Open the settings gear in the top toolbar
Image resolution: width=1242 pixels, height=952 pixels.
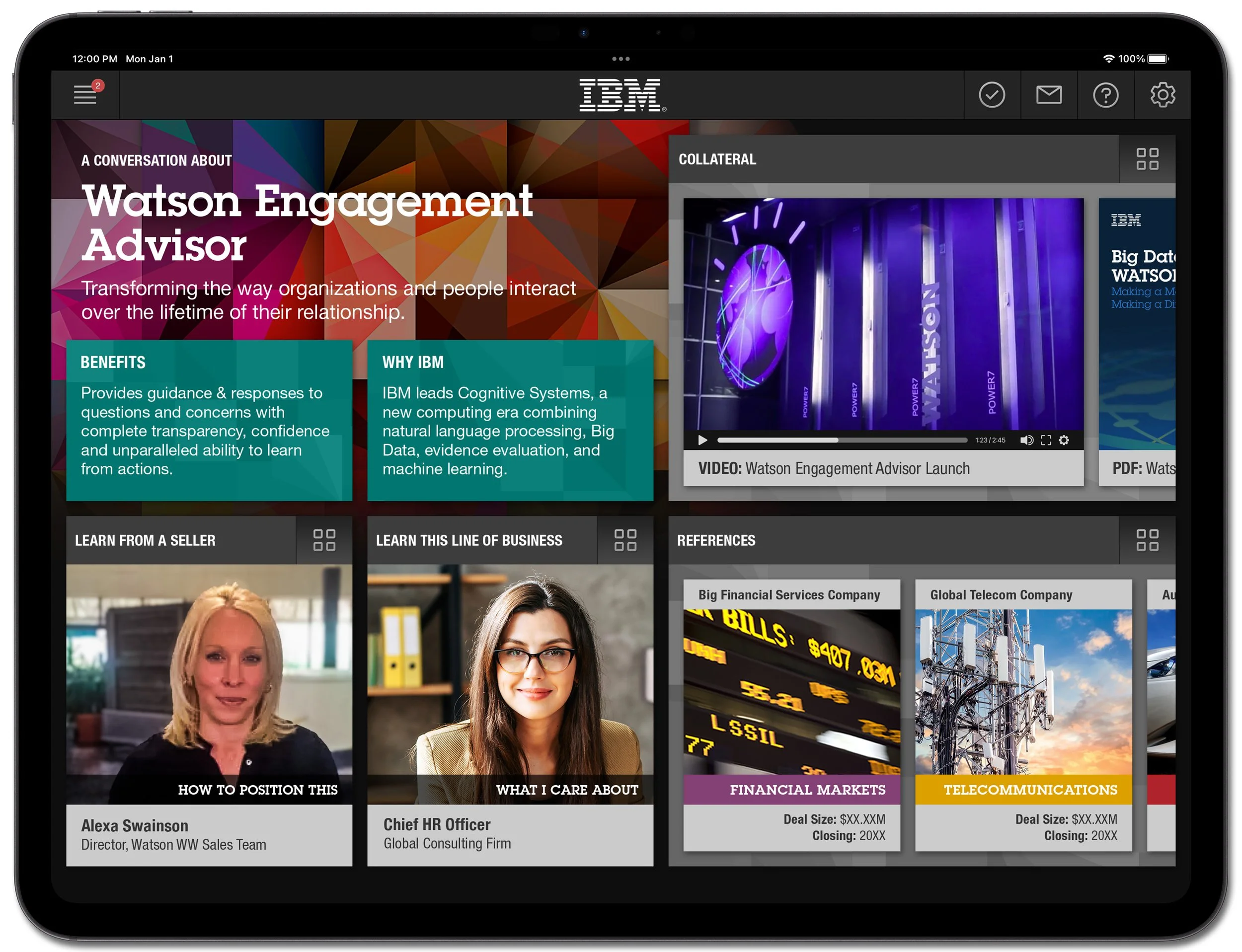tap(1163, 95)
